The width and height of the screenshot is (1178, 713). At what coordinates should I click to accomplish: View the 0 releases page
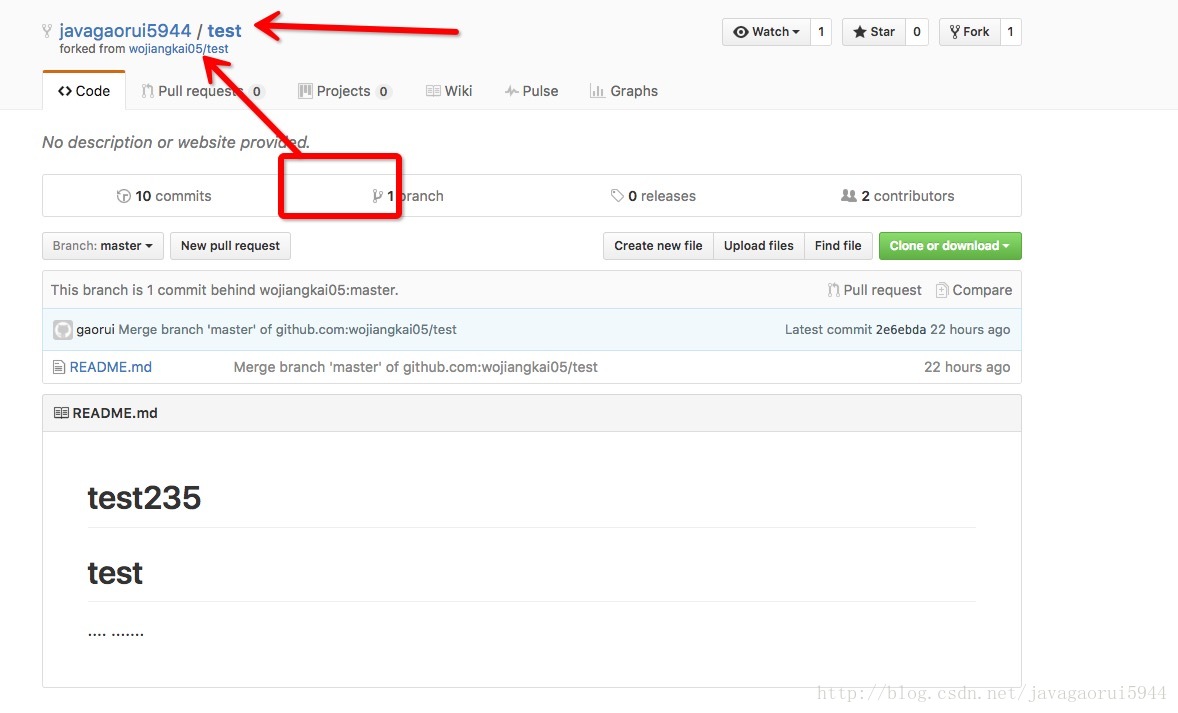[x=653, y=196]
